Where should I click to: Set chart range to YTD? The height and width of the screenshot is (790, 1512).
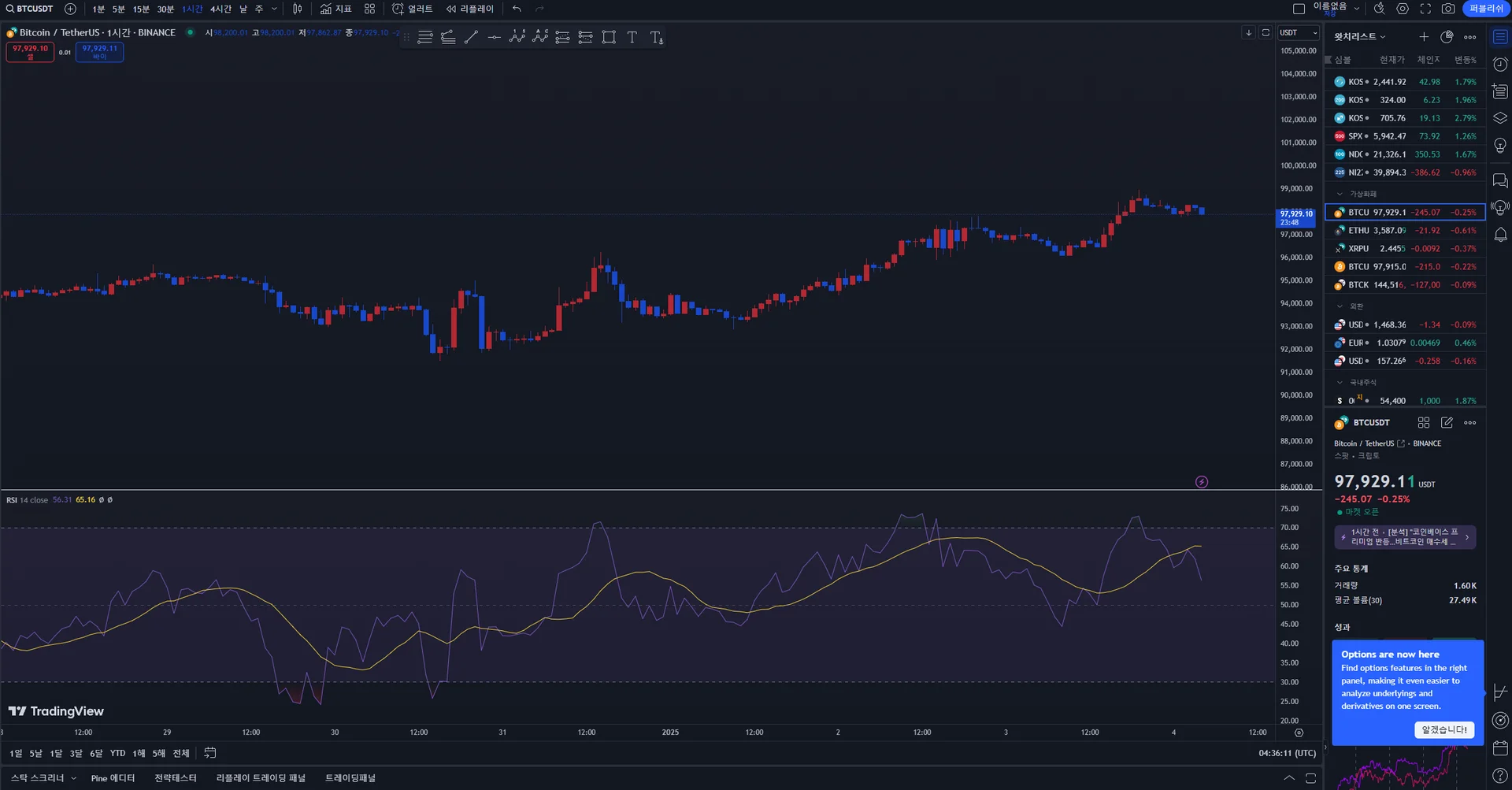click(x=118, y=753)
